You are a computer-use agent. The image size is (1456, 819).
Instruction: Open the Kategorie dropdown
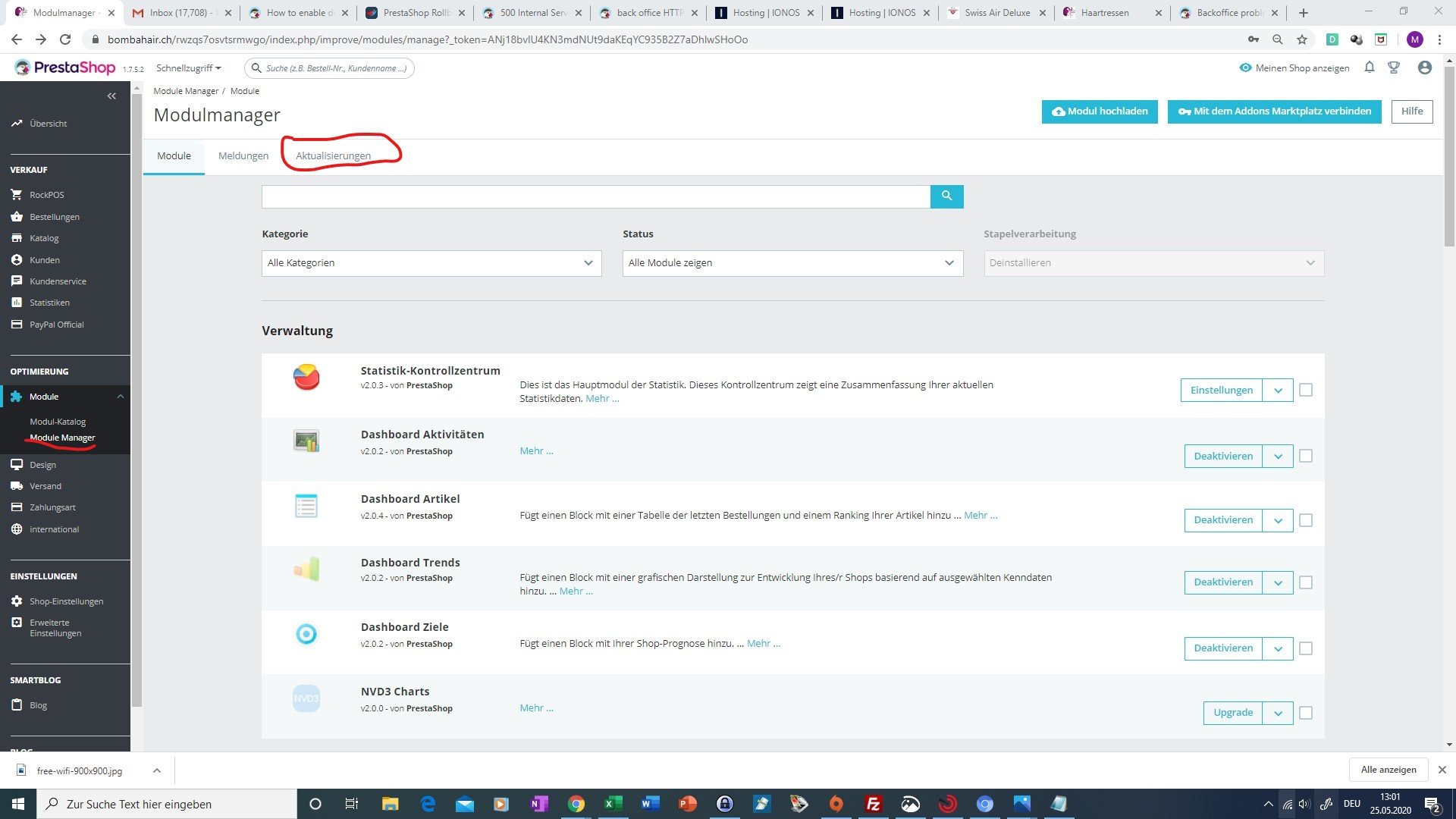pyautogui.click(x=431, y=263)
